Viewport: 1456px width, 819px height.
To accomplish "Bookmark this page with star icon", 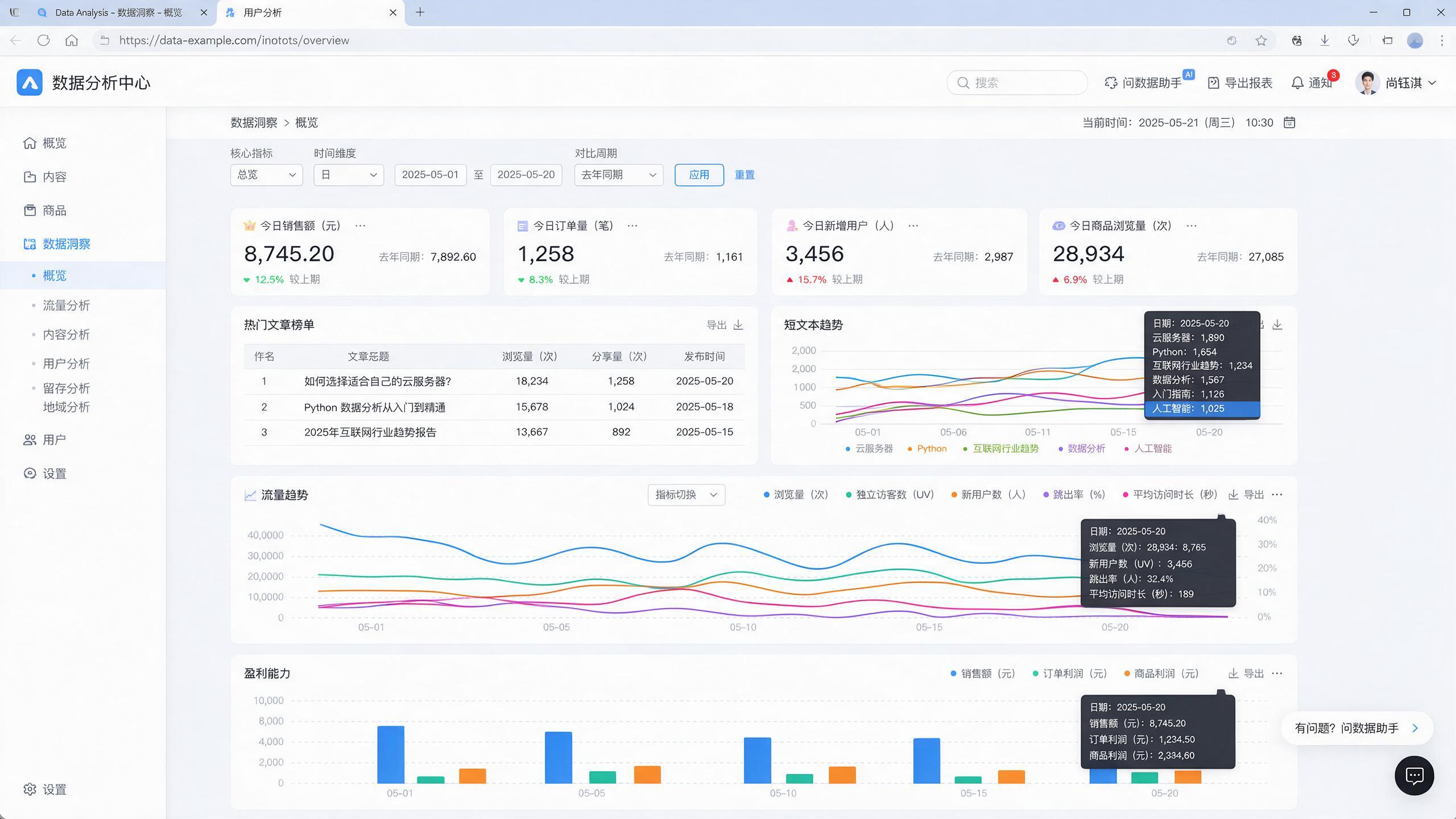I will click(1261, 40).
